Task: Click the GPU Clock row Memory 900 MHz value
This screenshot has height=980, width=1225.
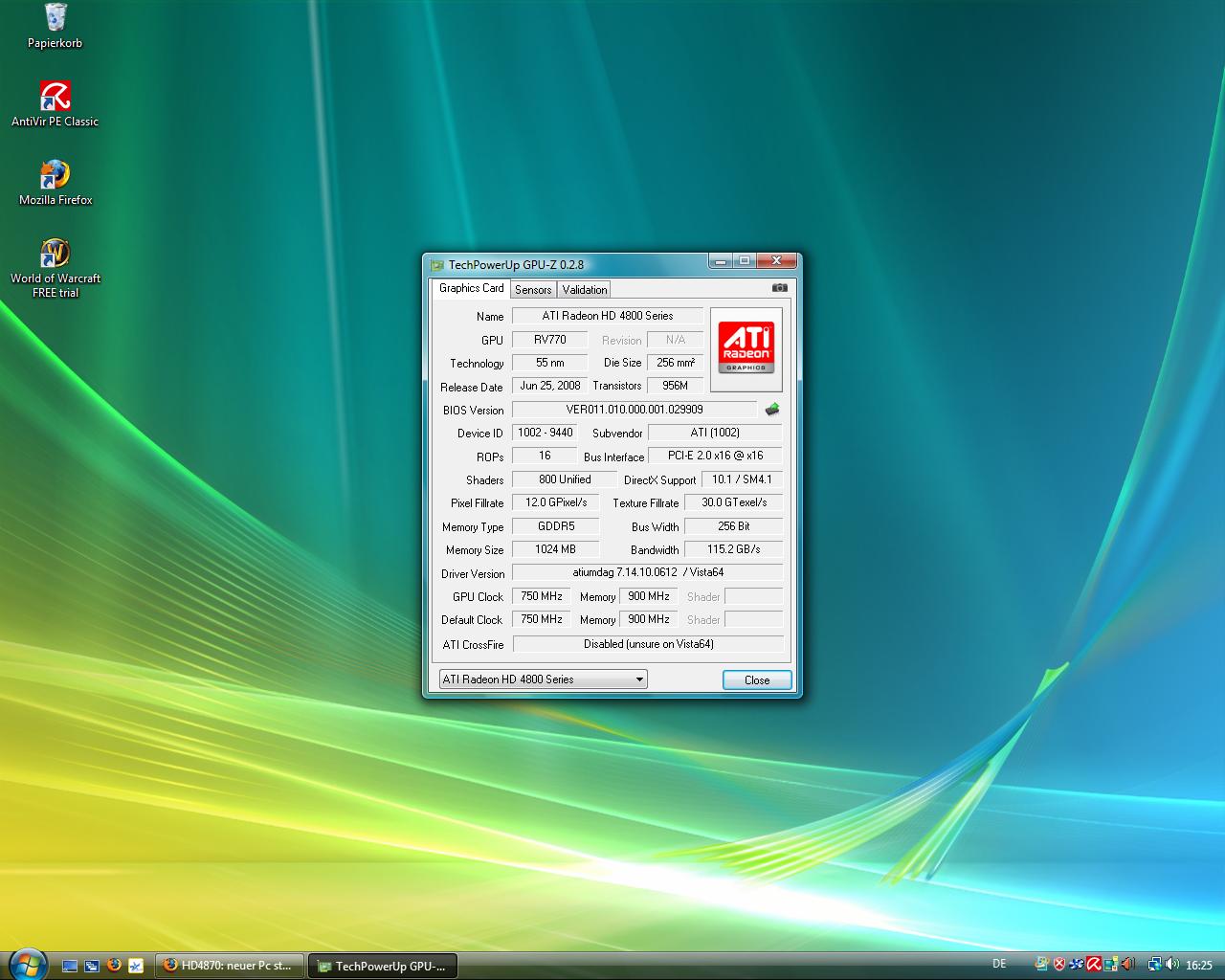Action: click(648, 596)
